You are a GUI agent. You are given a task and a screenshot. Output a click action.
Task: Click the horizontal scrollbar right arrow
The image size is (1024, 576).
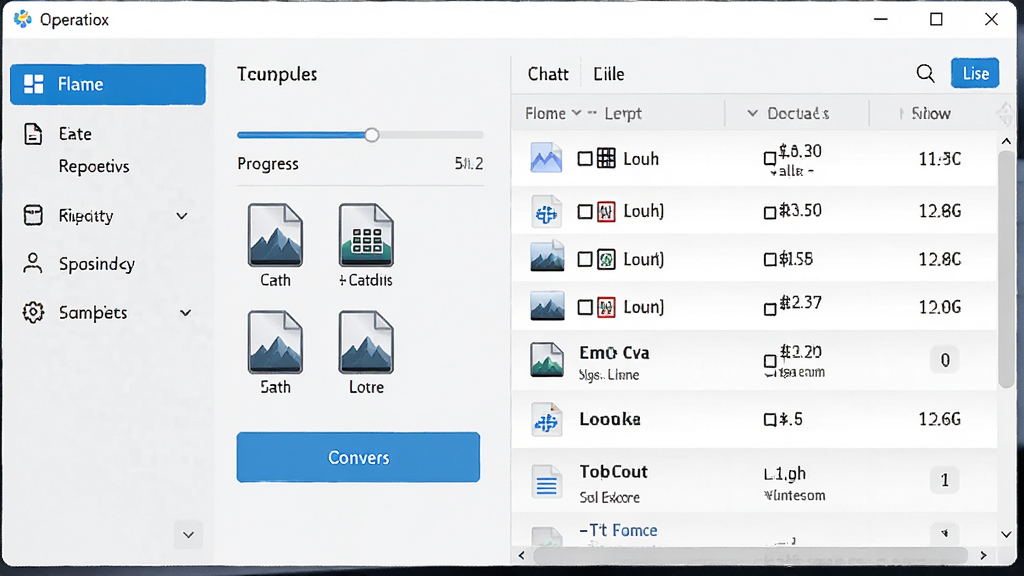[x=984, y=555]
